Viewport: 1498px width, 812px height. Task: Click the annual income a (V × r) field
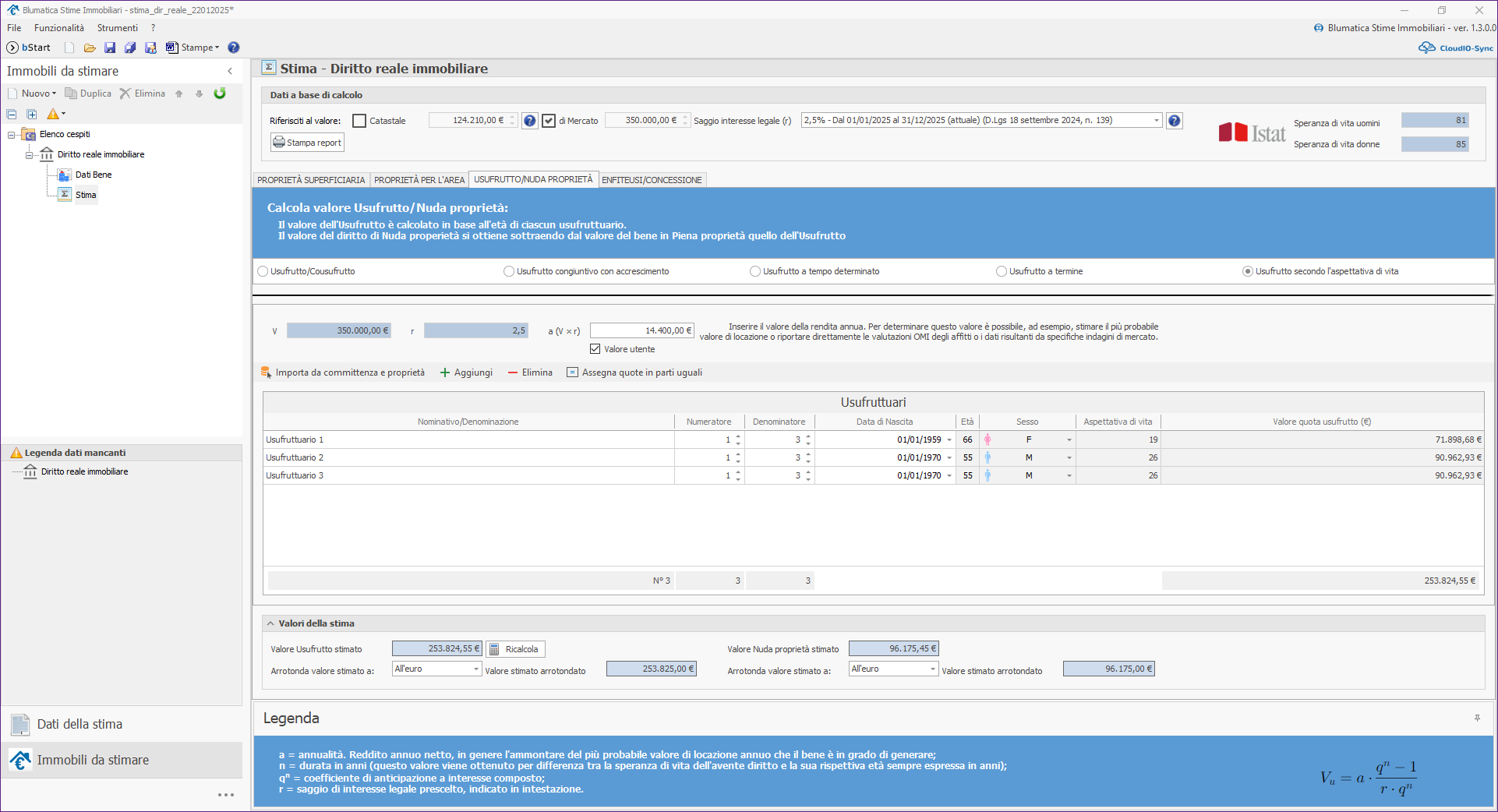[x=641, y=330]
